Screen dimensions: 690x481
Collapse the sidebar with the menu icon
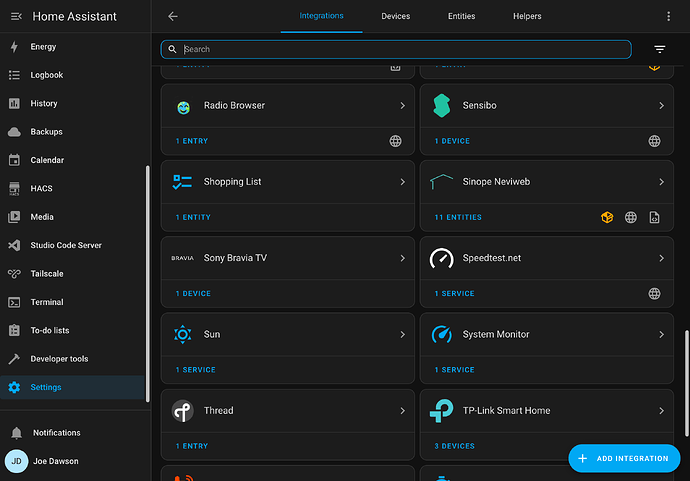coord(16,16)
